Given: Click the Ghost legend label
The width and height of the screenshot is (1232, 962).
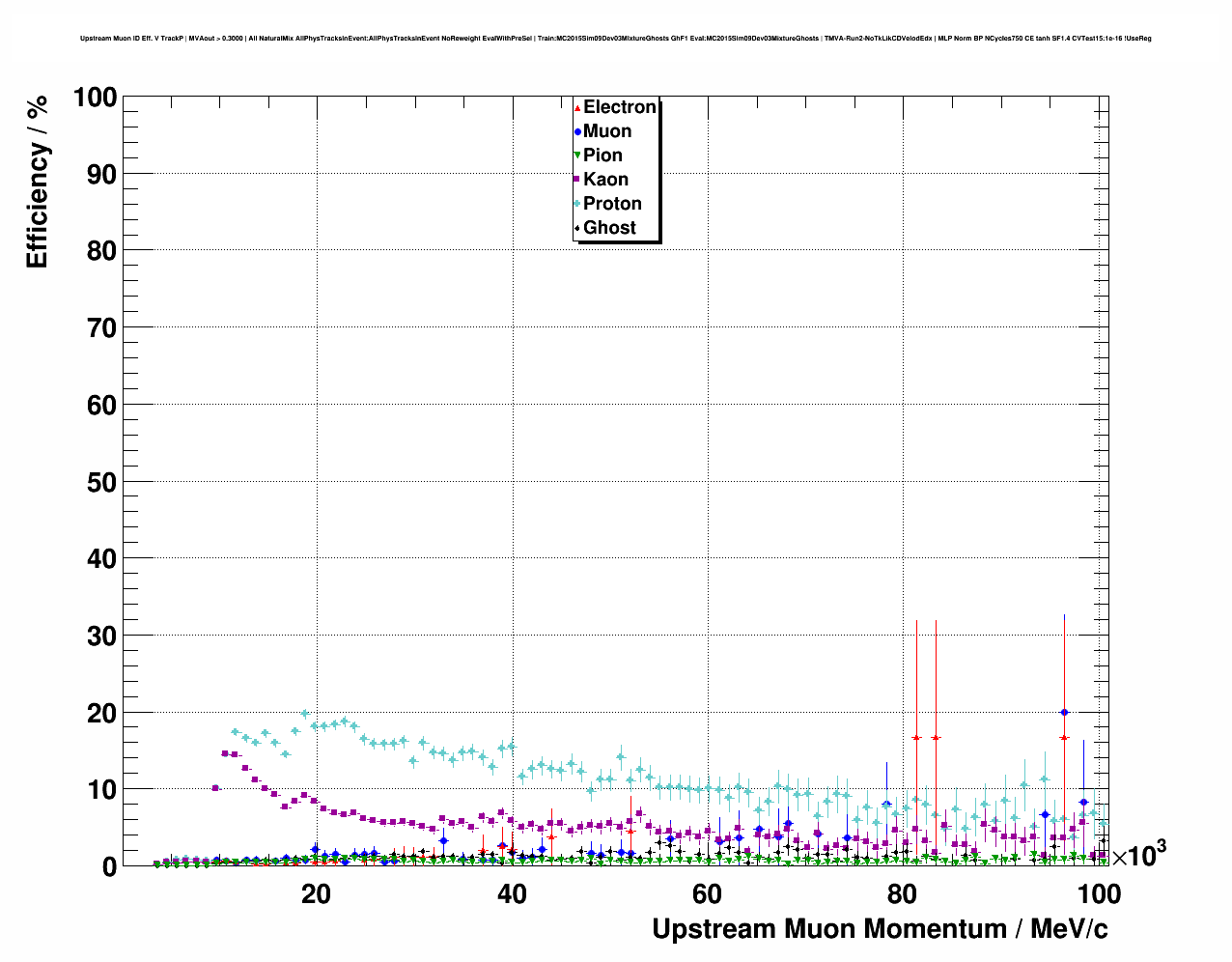Looking at the screenshot, I should [x=609, y=228].
